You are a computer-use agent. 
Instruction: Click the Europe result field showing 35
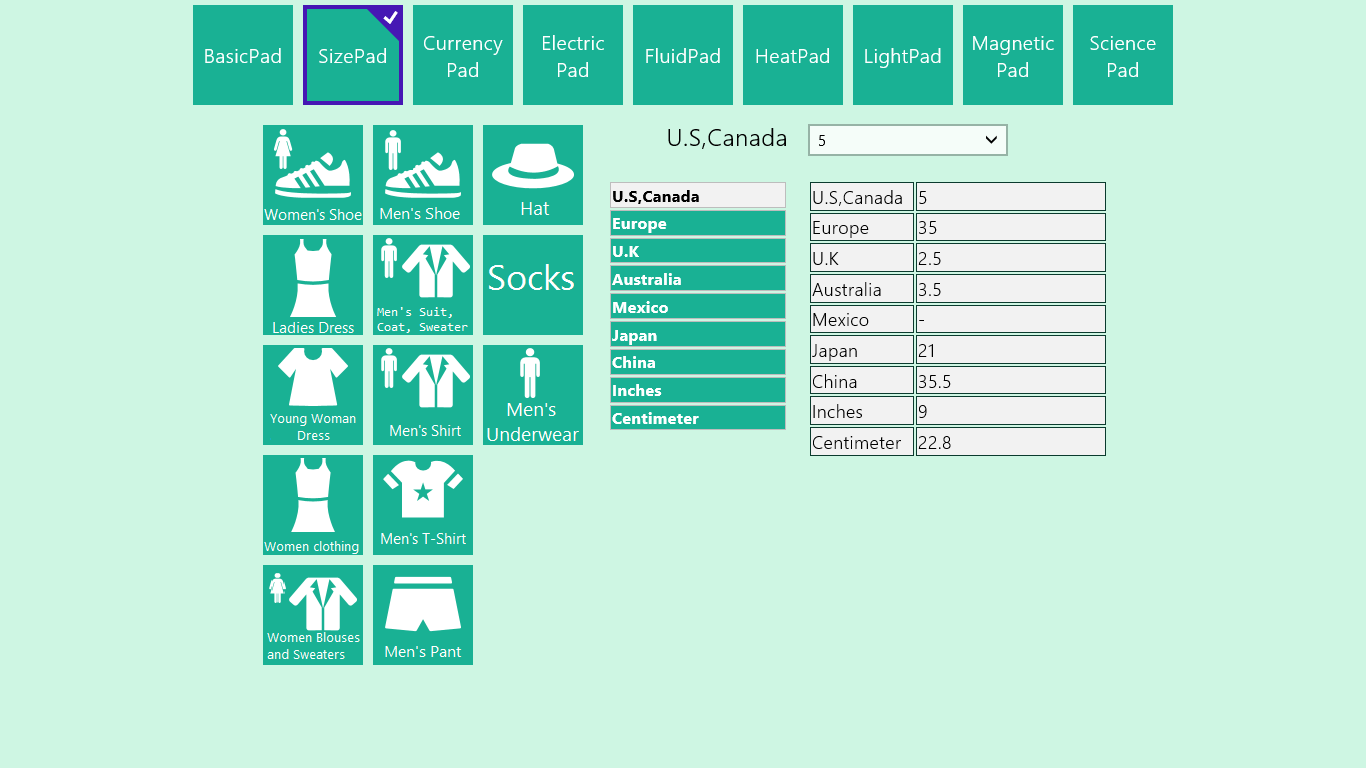click(1010, 228)
